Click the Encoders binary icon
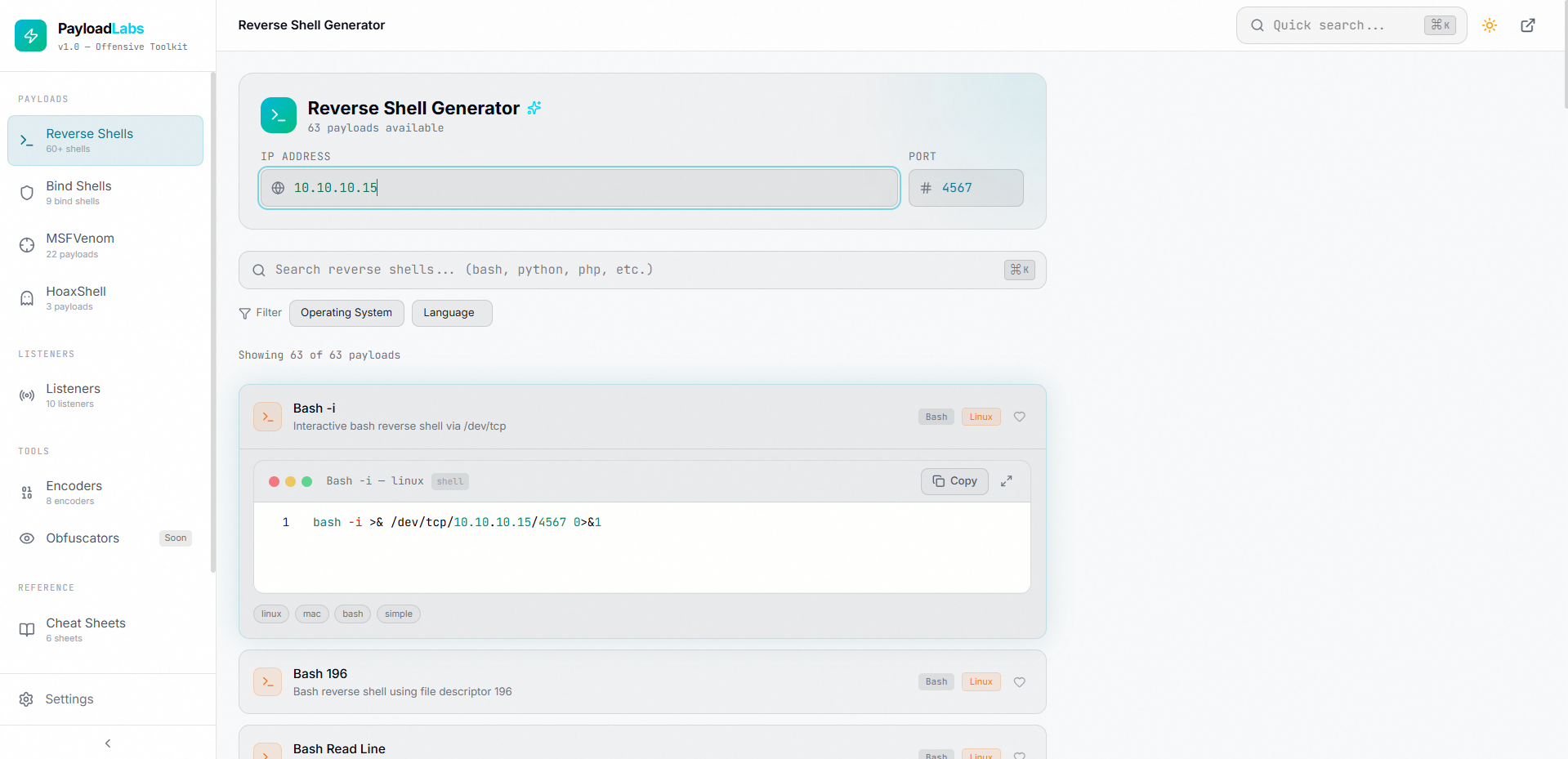Viewport: 1568px width, 759px height. tap(27, 493)
